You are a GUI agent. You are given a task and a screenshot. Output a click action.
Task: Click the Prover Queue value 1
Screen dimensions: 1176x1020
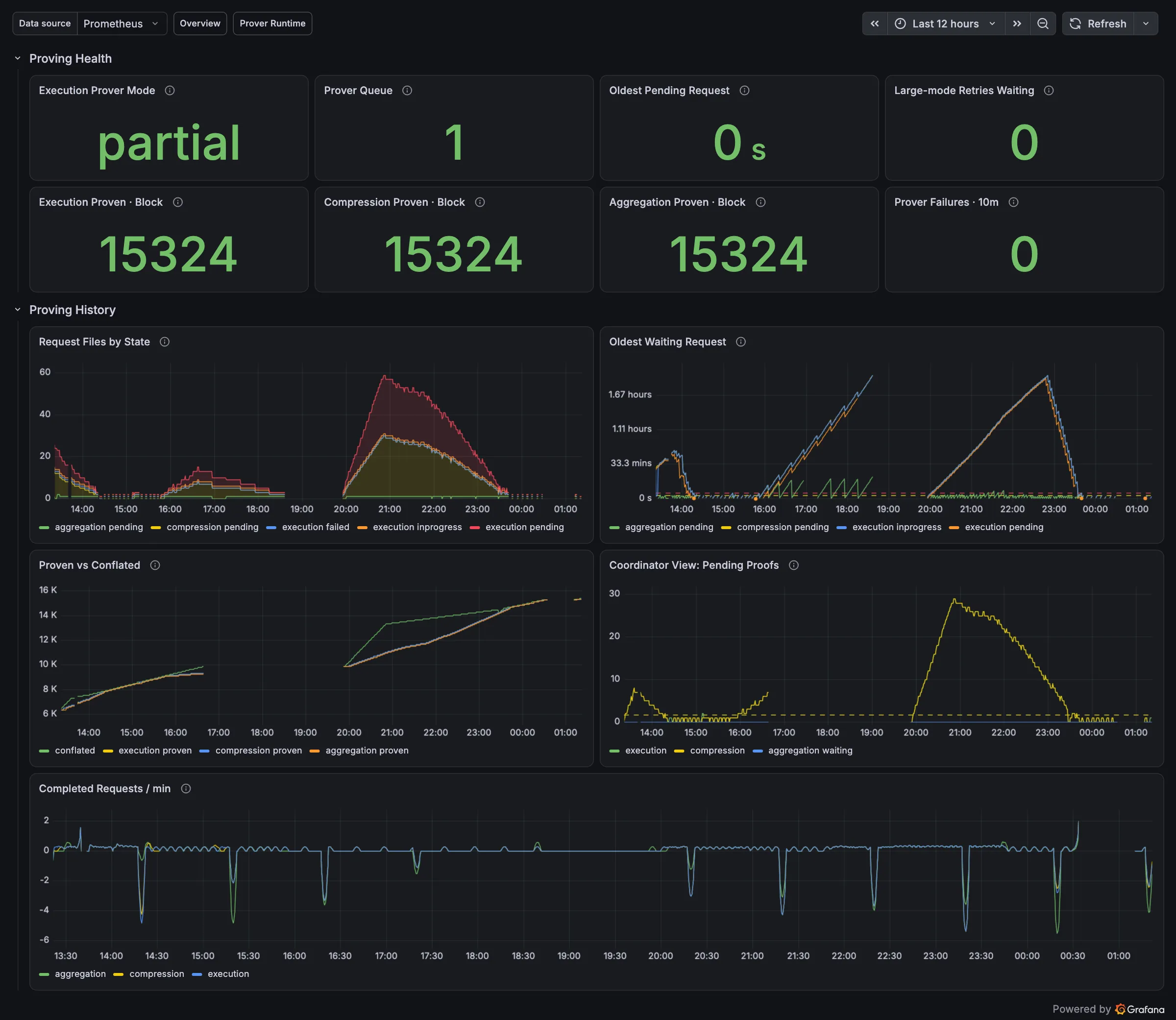[454, 142]
